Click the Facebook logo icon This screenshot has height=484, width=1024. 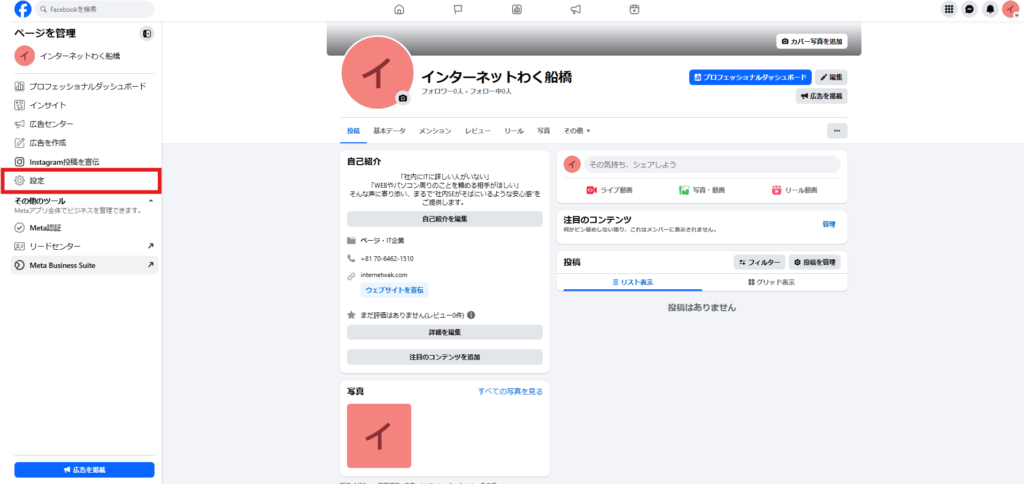(x=22, y=9)
